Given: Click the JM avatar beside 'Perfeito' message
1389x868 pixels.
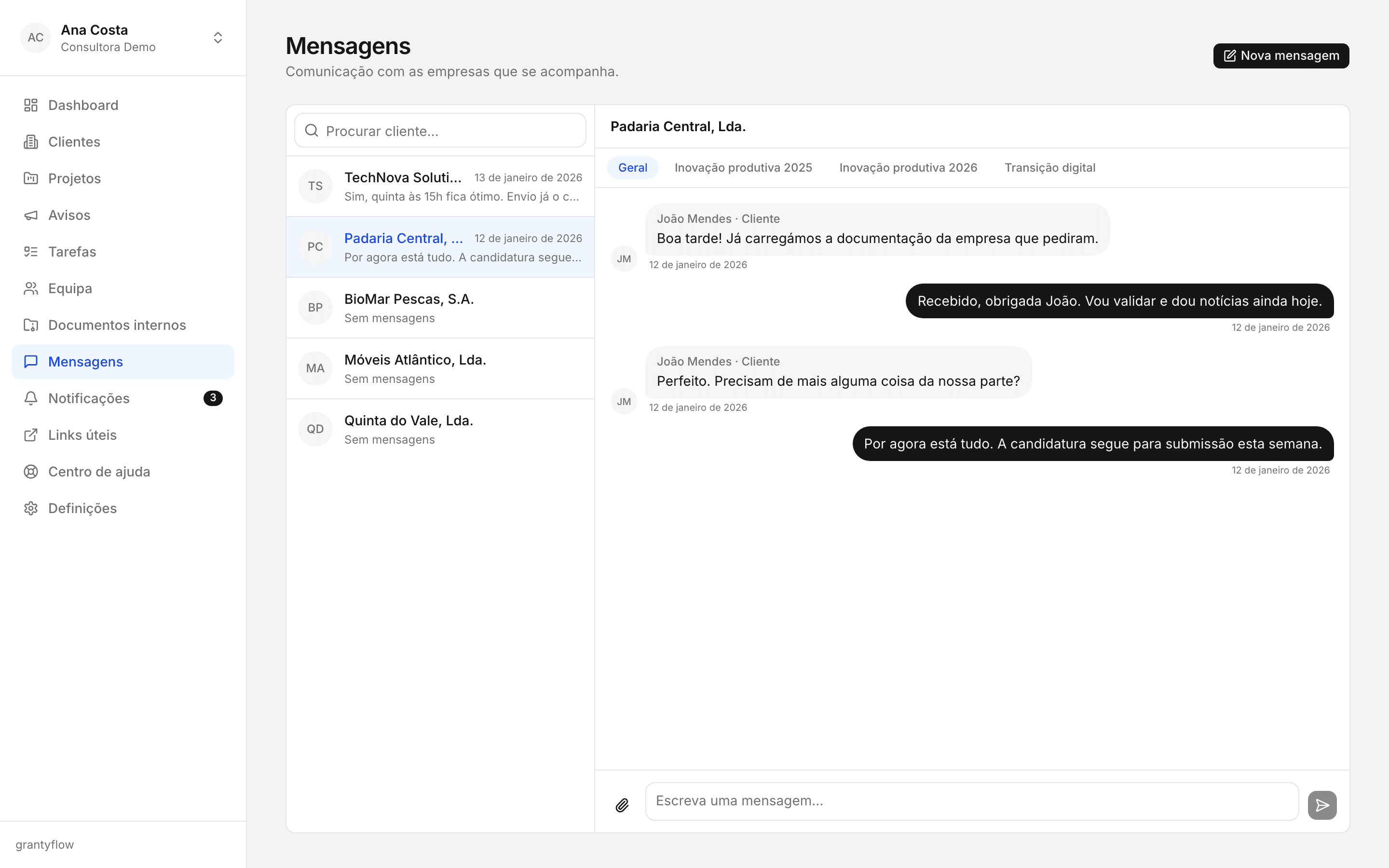Looking at the screenshot, I should [624, 402].
